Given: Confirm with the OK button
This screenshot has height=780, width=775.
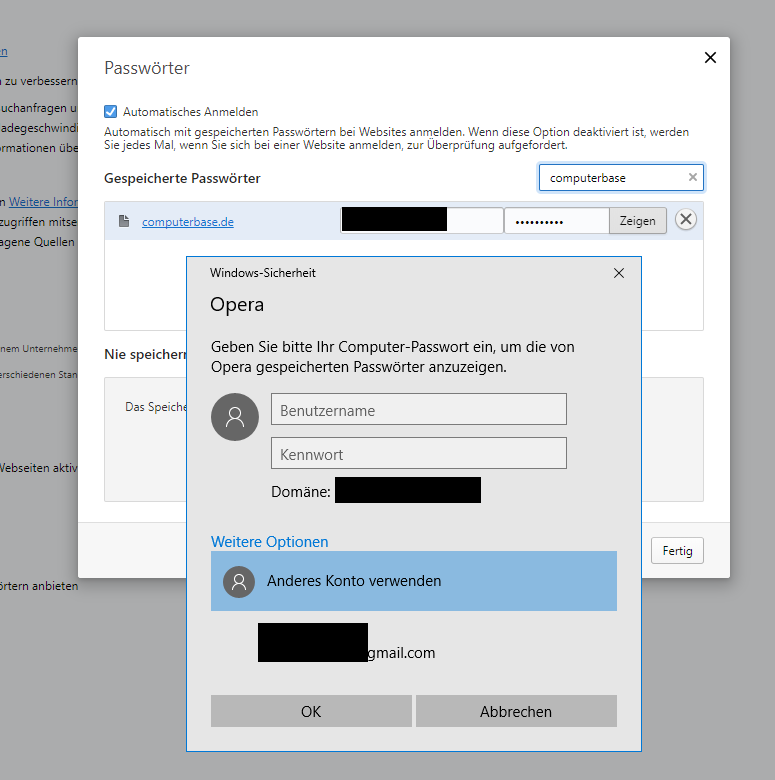Looking at the screenshot, I should tap(311, 711).
